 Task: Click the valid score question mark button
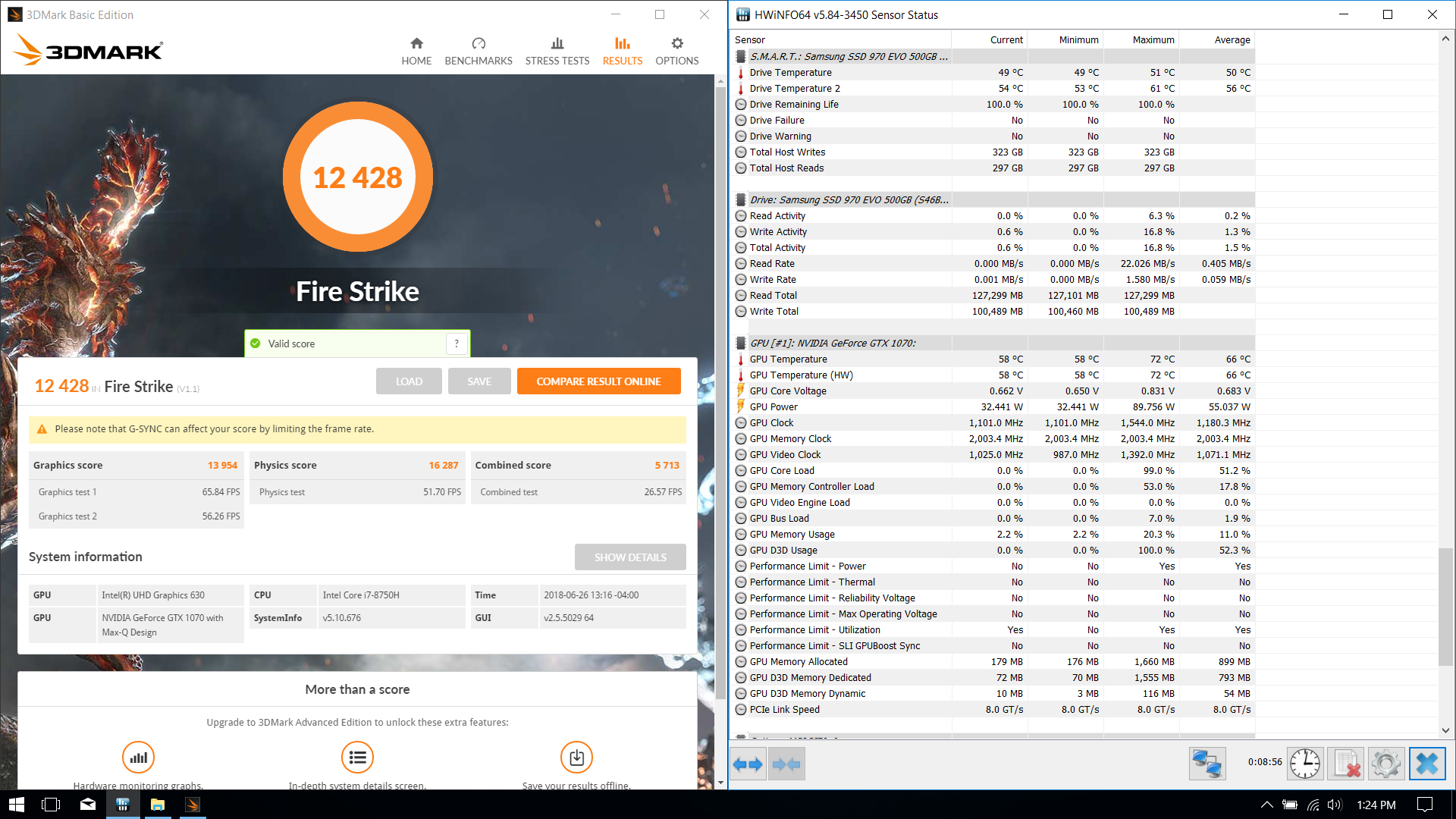pos(457,344)
